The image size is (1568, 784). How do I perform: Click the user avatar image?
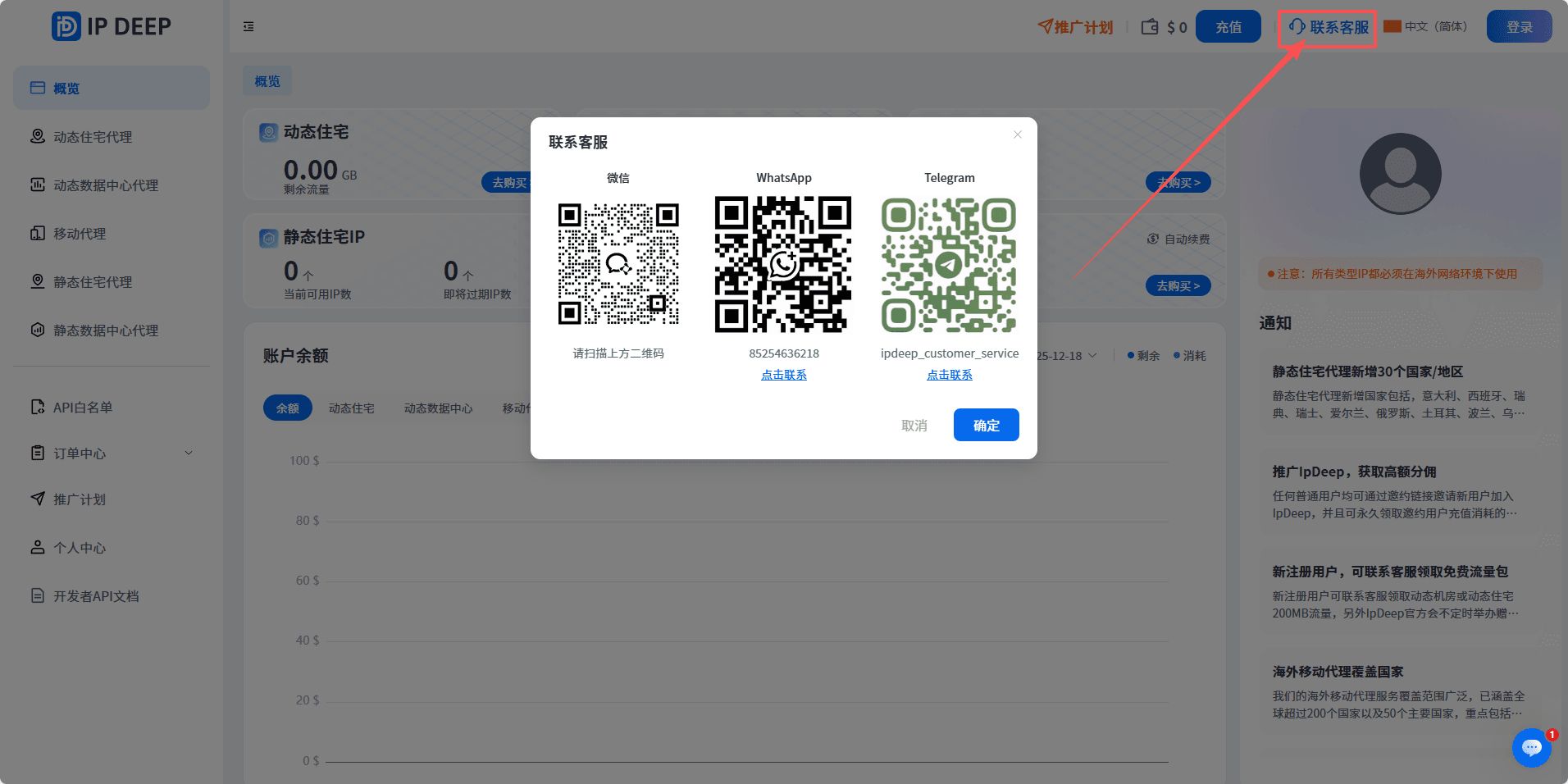[x=1400, y=174]
